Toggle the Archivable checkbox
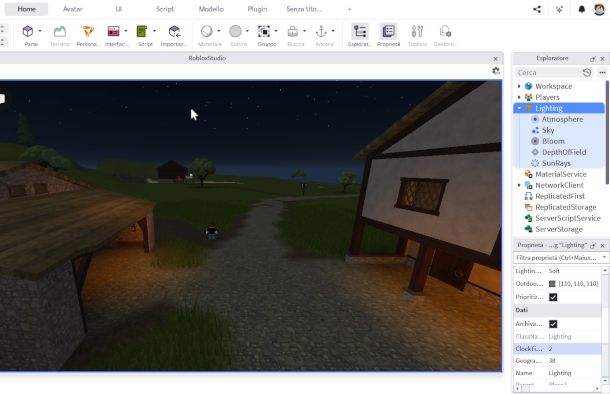This screenshot has width=610, height=394. coord(553,324)
